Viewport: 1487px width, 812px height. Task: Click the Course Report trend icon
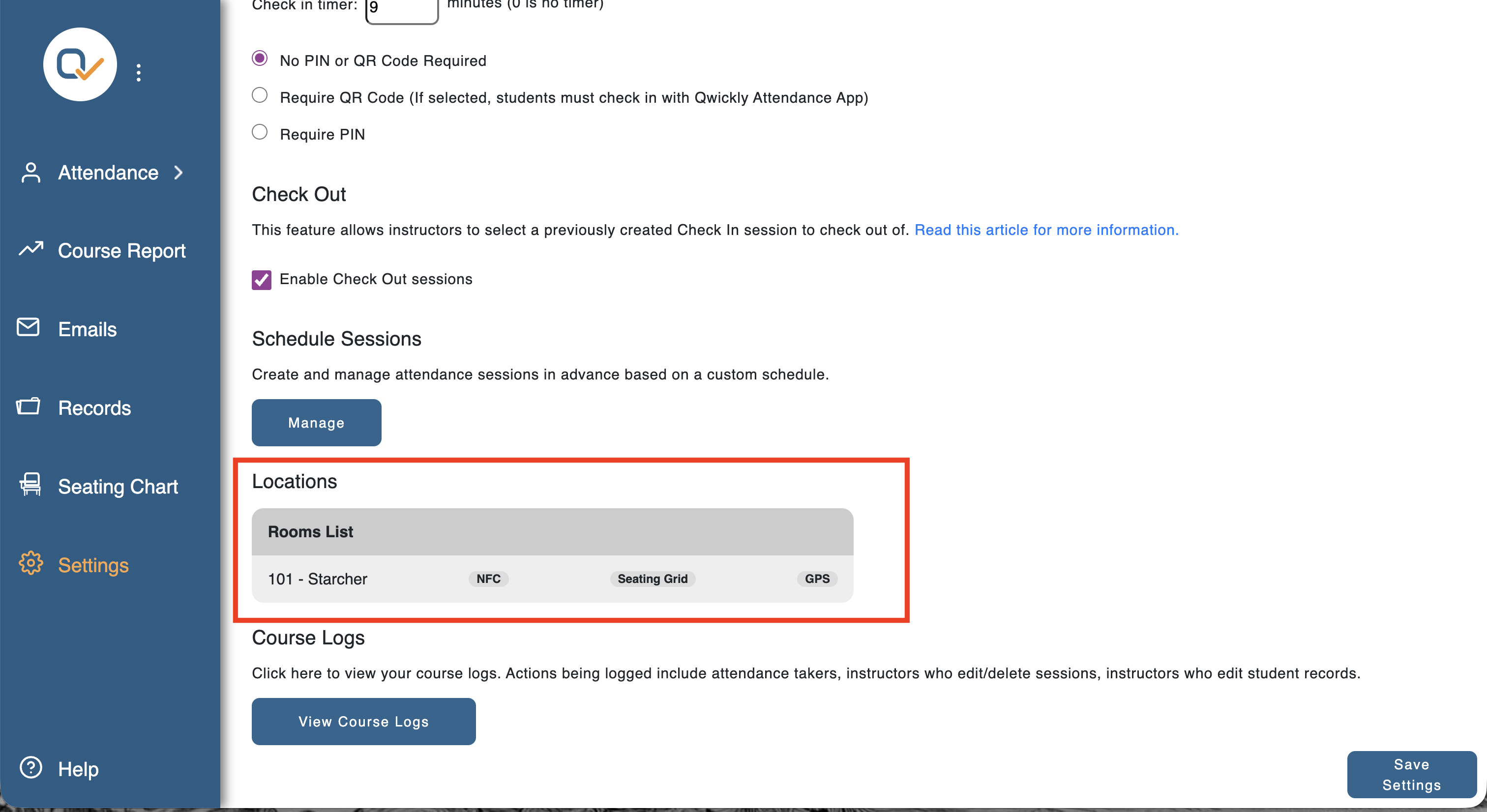pos(30,249)
